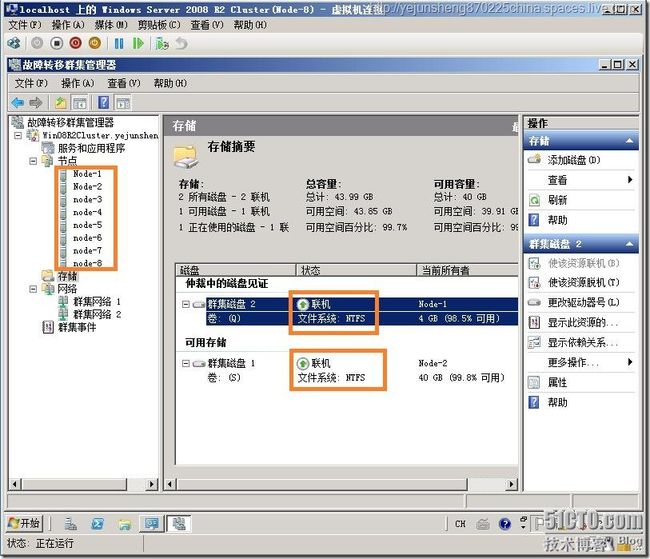
Task: Click the 状态 column header
Action: [x=356, y=271]
